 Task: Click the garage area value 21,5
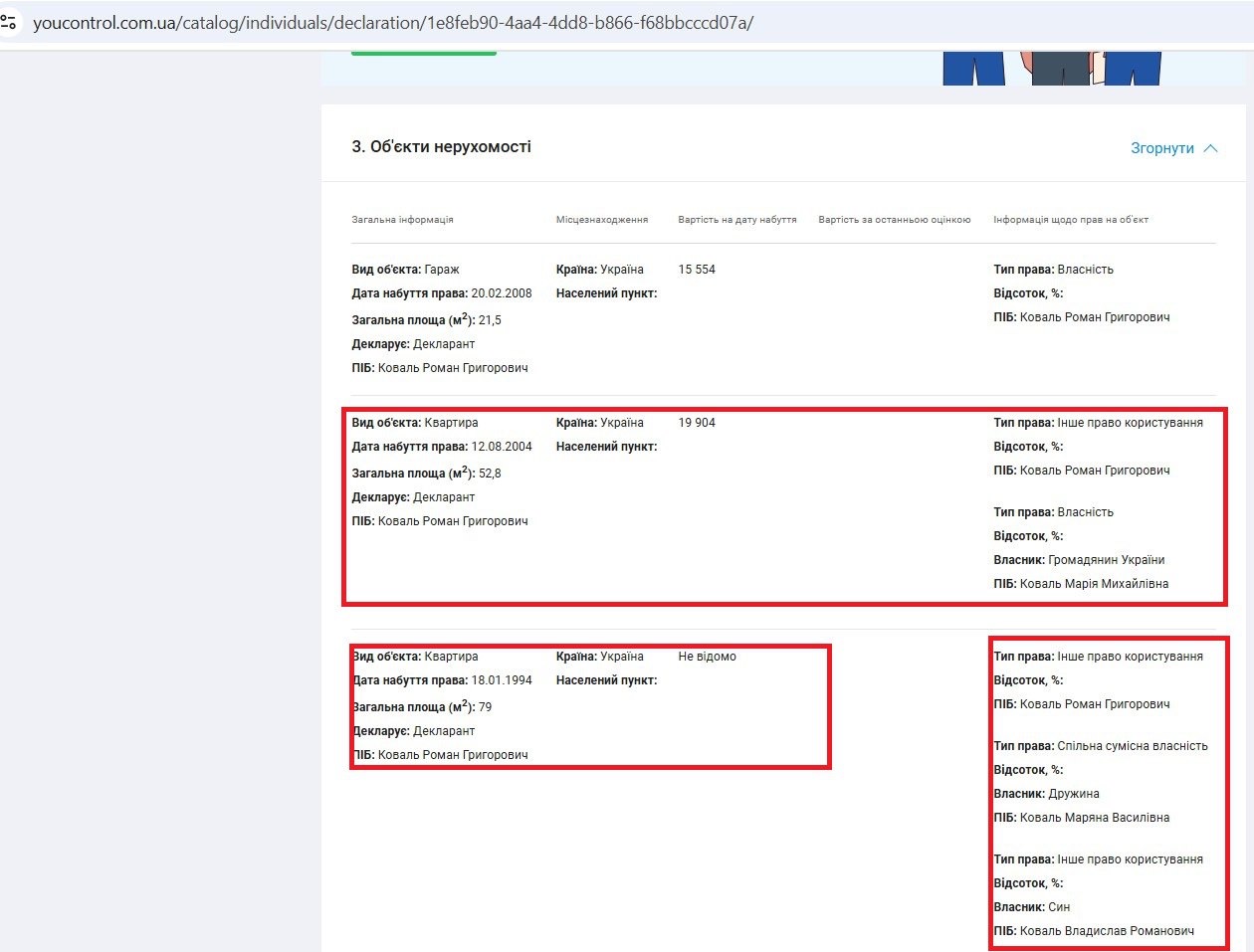[490, 320]
